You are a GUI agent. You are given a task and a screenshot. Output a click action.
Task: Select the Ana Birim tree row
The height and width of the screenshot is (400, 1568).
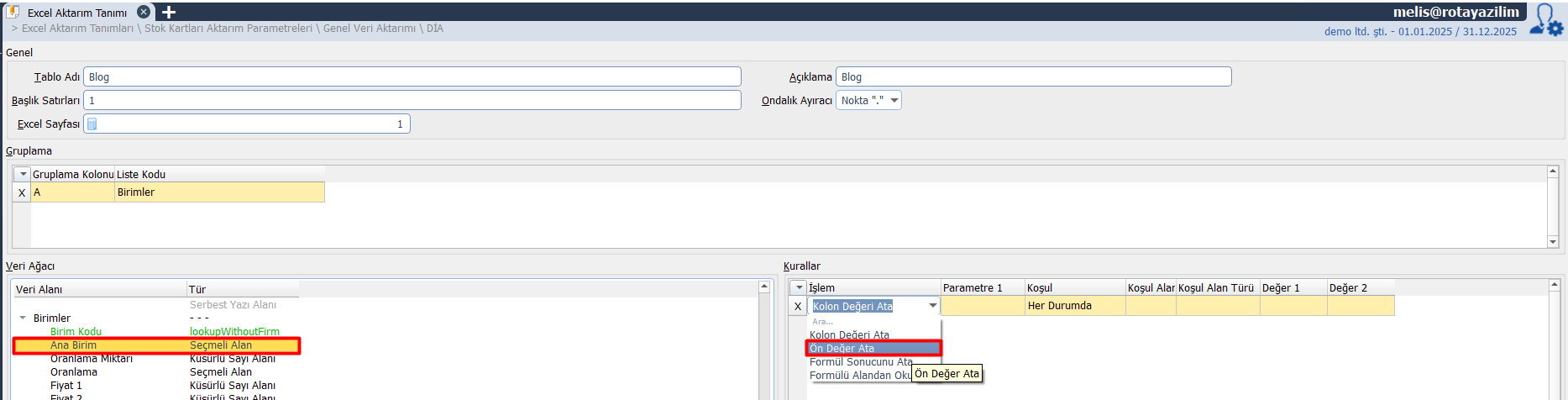[x=73, y=345]
